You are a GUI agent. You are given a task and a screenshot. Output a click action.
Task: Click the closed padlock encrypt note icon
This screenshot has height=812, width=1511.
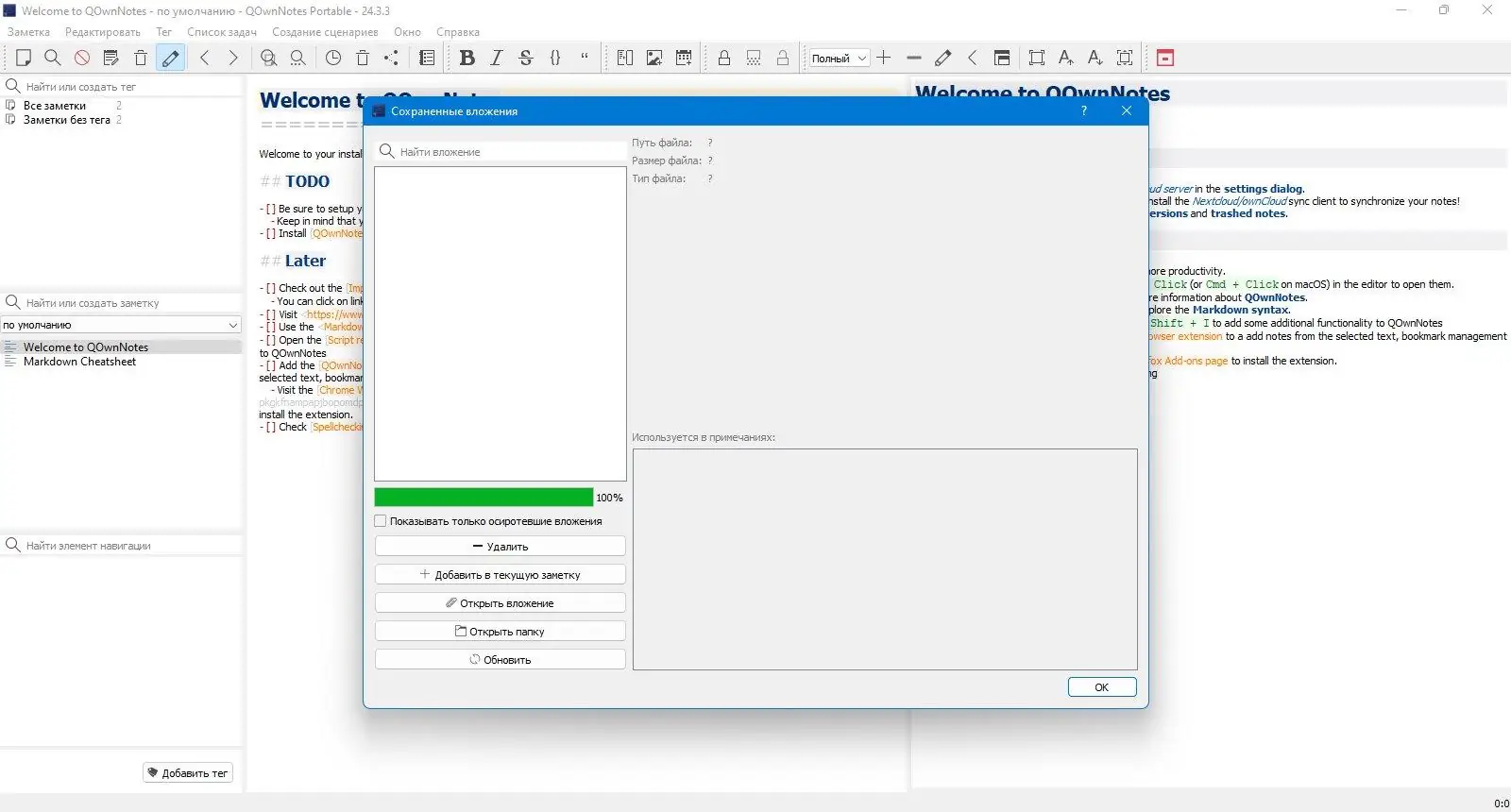(x=724, y=58)
